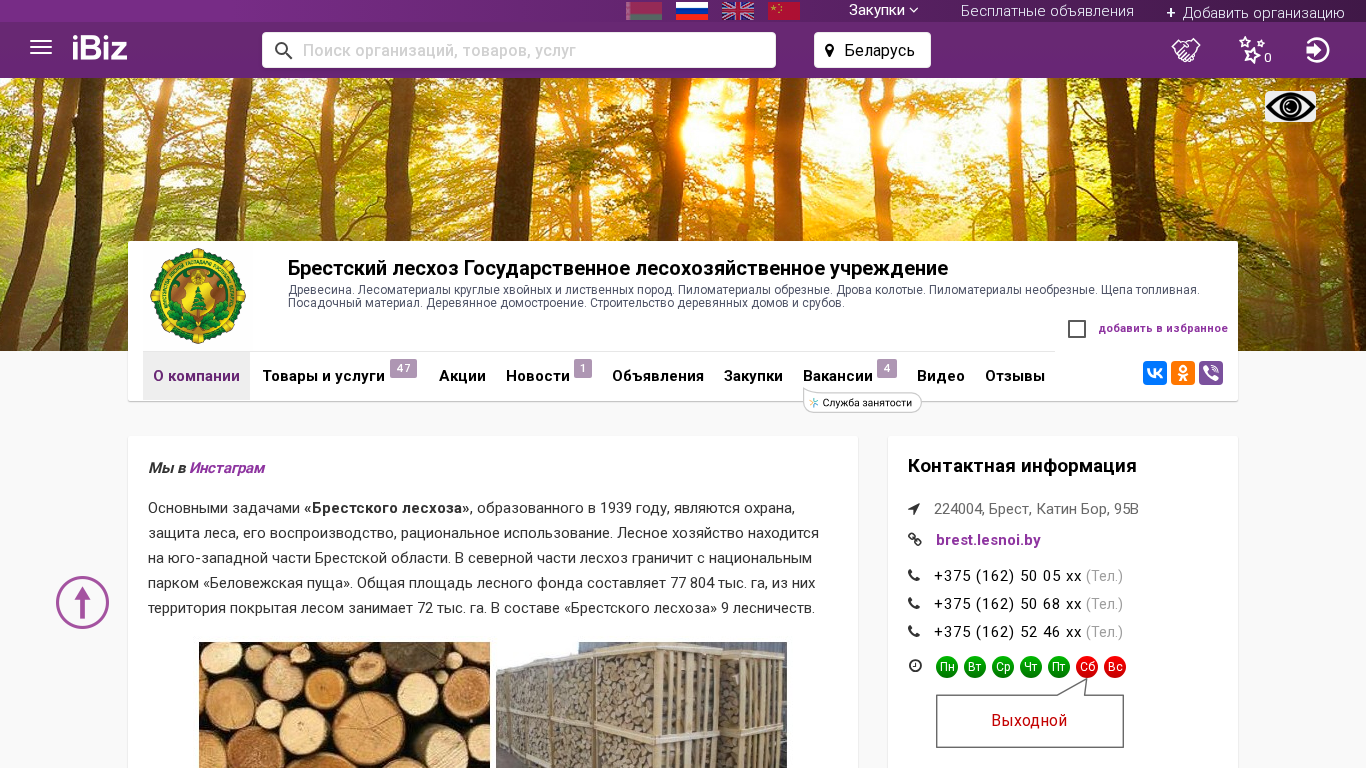Select the English flag language
The image size is (1366, 768).
(x=738, y=11)
